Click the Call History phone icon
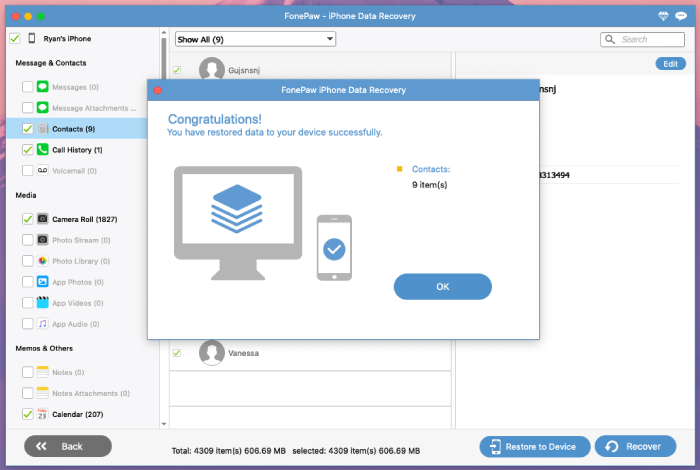700x470 pixels. pyautogui.click(x=42, y=150)
